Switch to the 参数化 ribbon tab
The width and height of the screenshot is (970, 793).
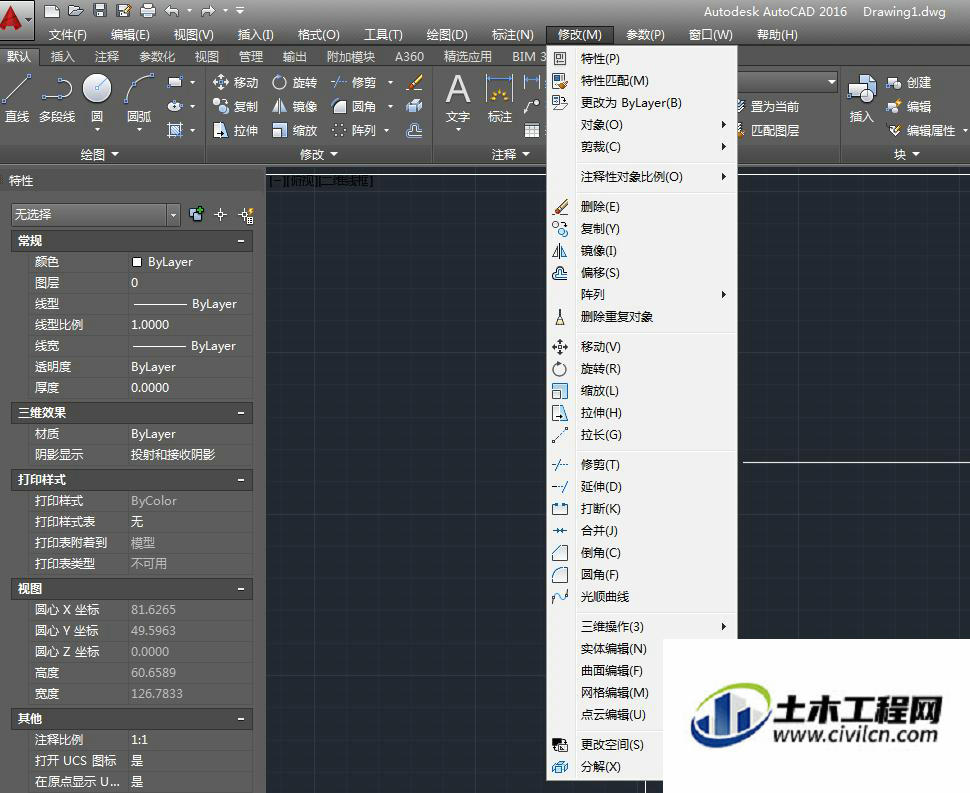tap(157, 56)
